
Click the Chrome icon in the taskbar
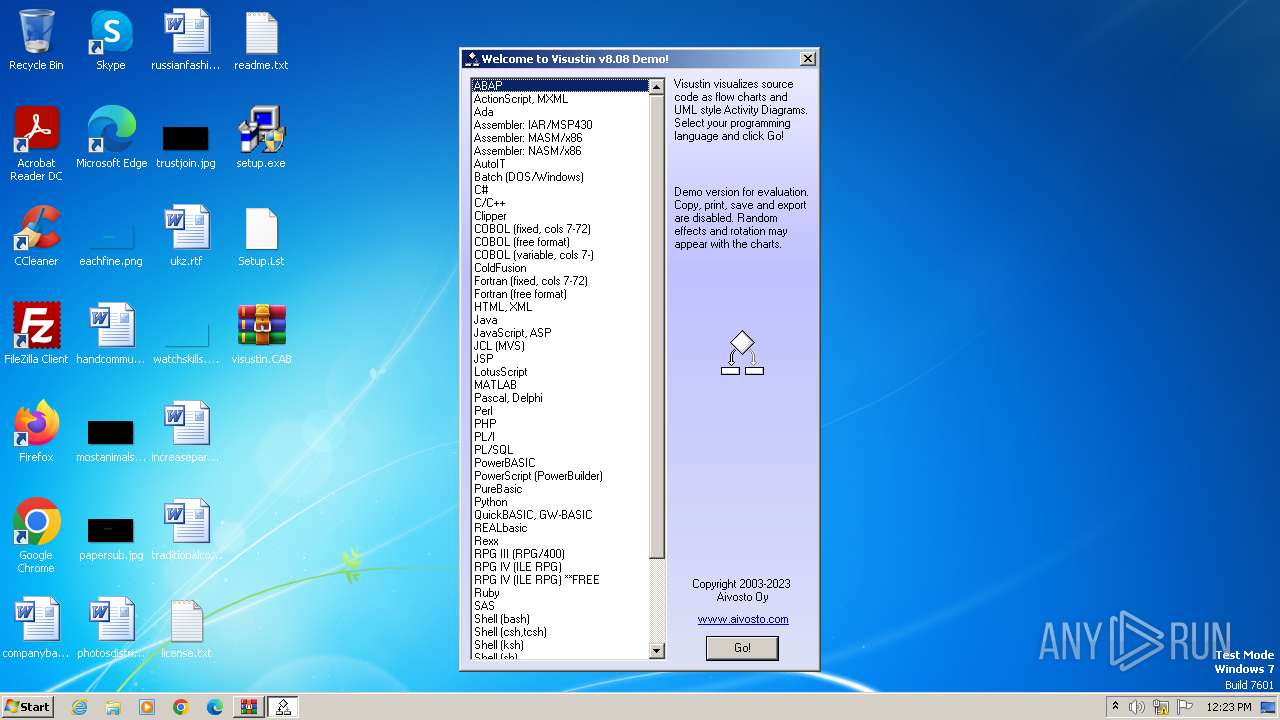pos(181,707)
